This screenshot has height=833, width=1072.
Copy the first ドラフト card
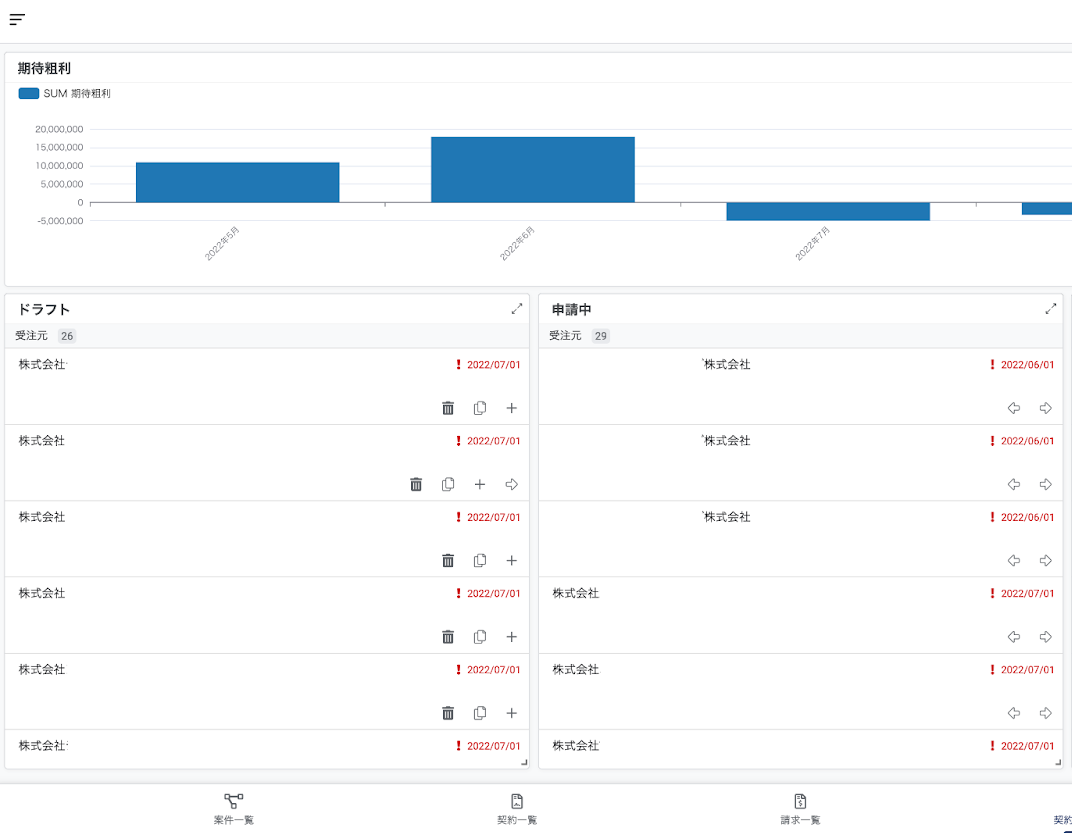pyautogui.click(x=480, y=408)
